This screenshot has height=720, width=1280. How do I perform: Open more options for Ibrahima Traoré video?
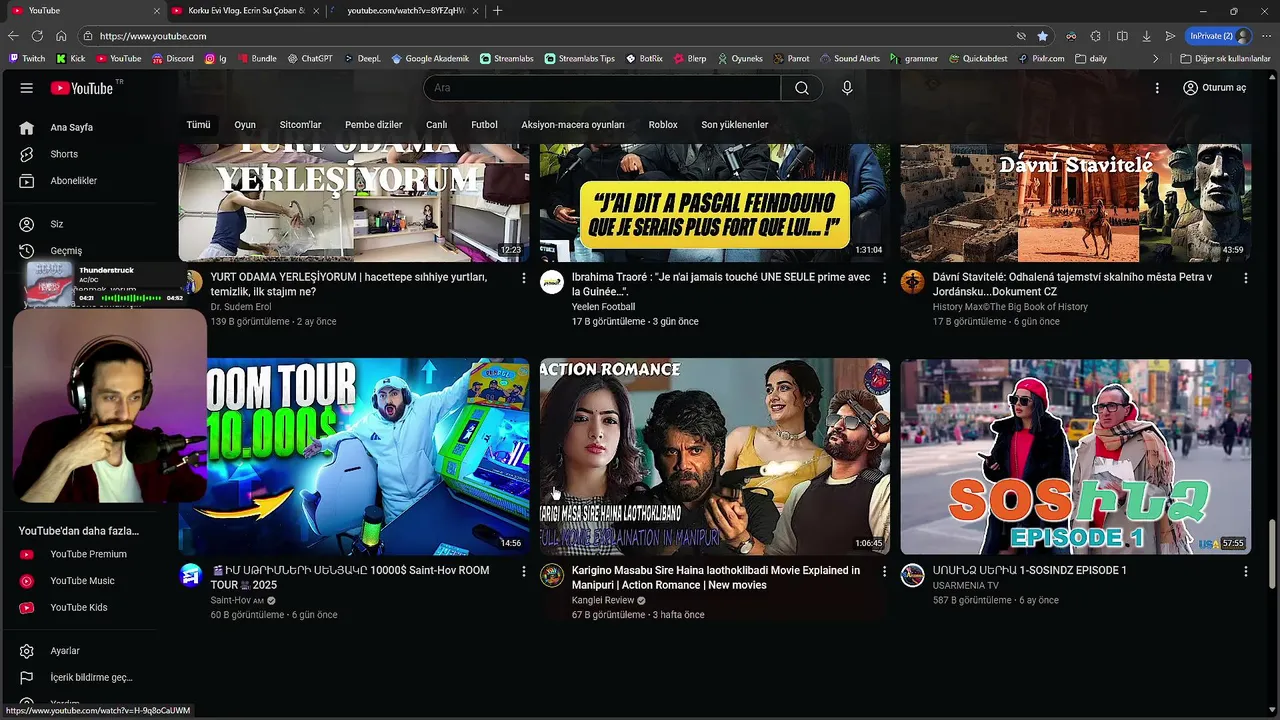pos(884,278)
